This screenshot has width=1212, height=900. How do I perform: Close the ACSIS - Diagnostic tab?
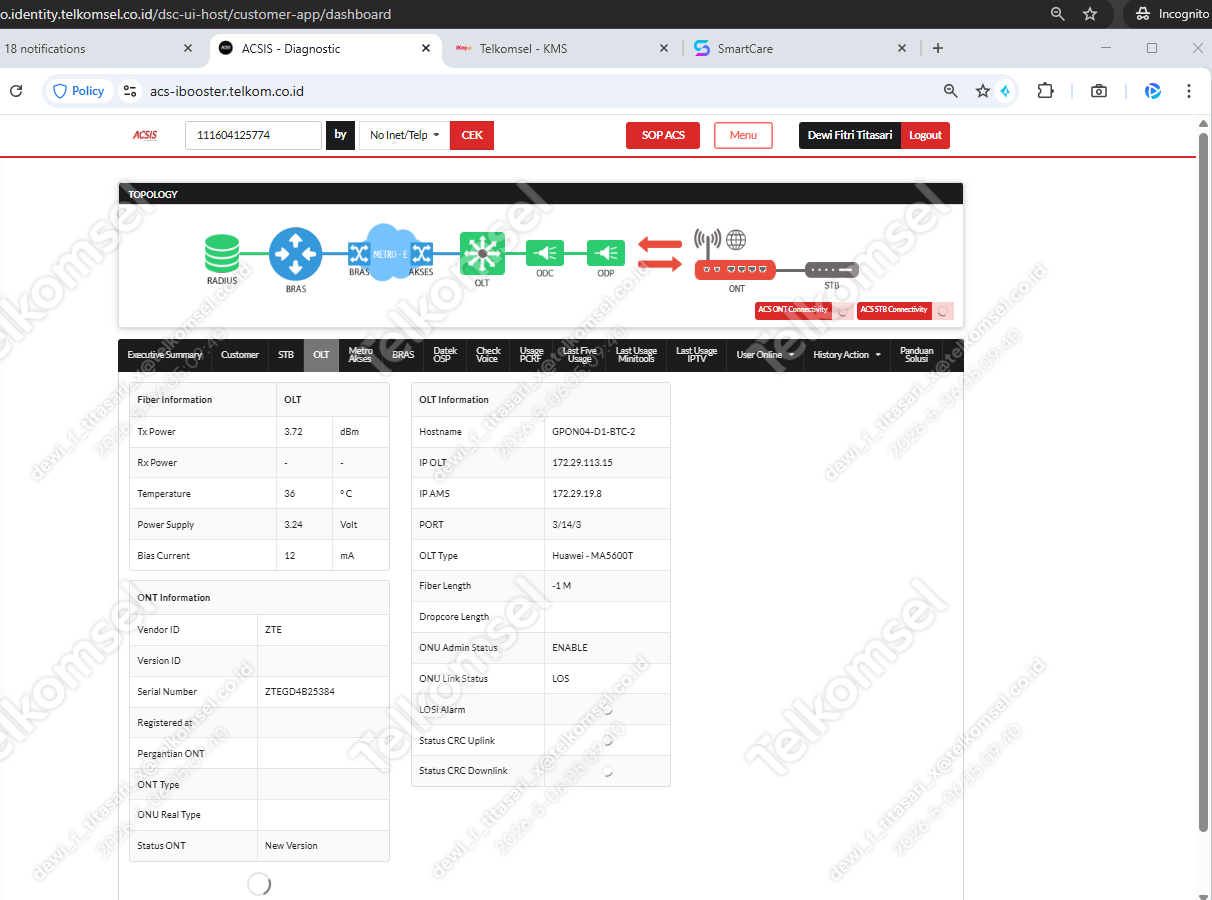click(426, 48)
